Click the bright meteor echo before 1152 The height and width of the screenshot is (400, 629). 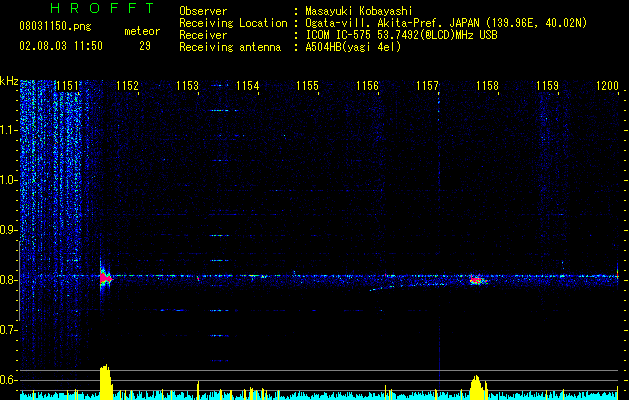[106, 278]
